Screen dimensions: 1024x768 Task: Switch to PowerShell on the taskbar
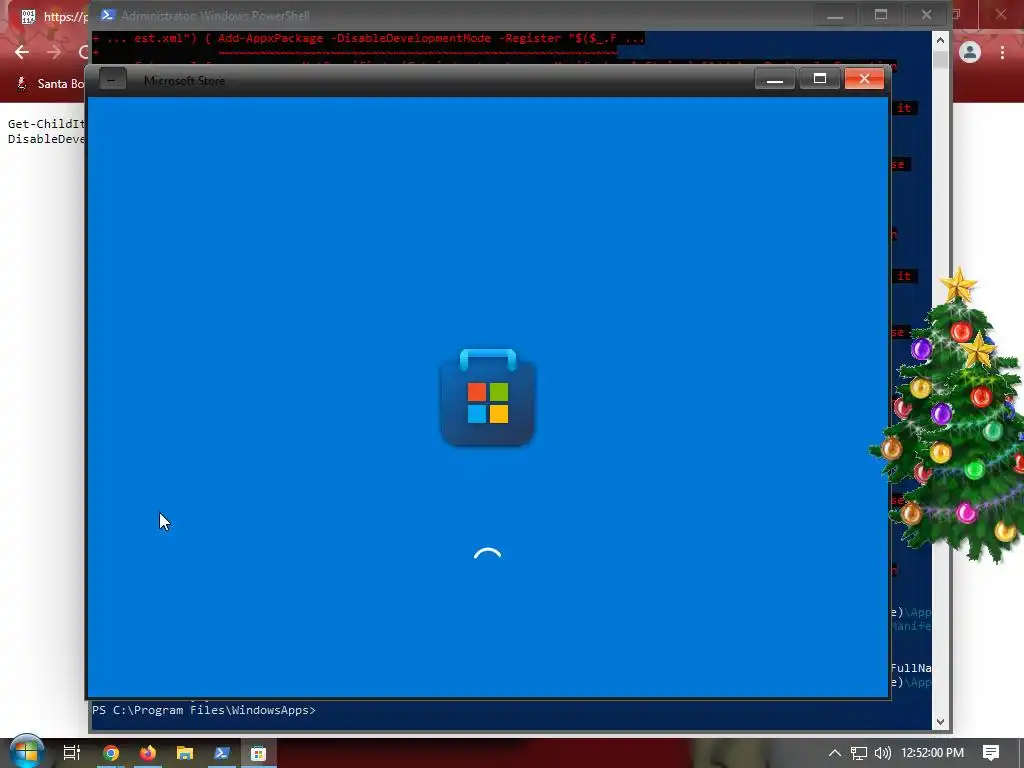point(221,753)
